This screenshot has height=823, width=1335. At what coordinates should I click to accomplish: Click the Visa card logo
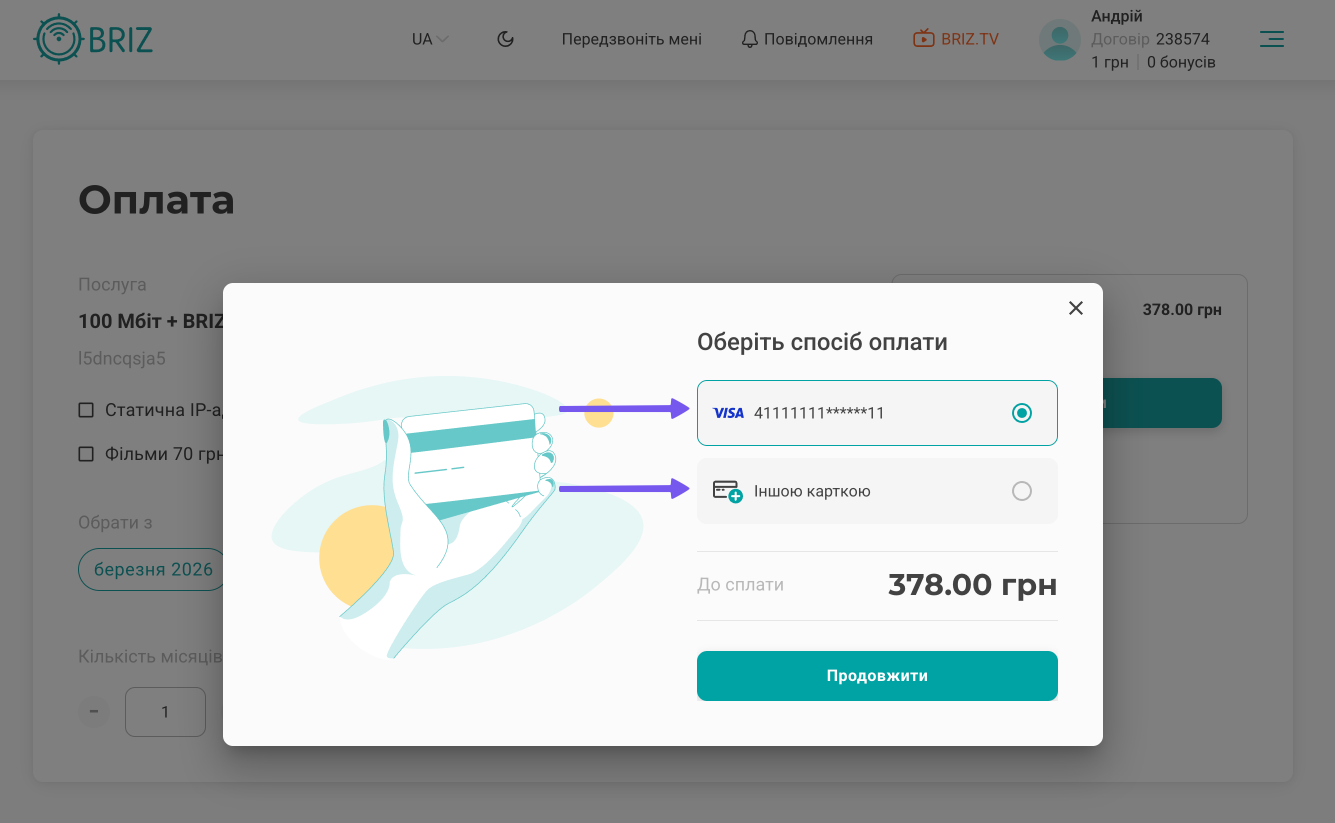coord(728,413)
